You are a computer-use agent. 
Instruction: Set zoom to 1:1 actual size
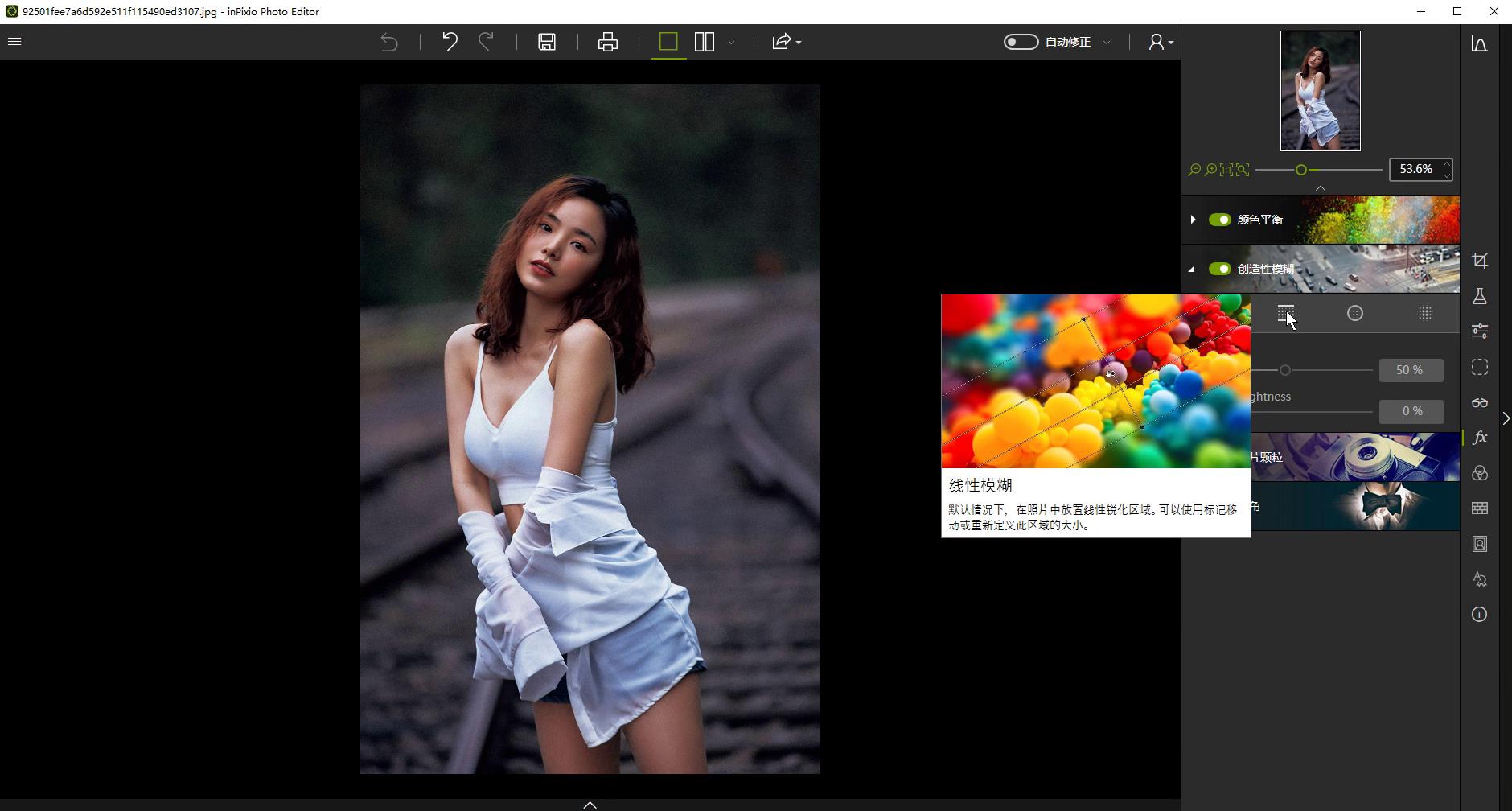click(1226, 170)
